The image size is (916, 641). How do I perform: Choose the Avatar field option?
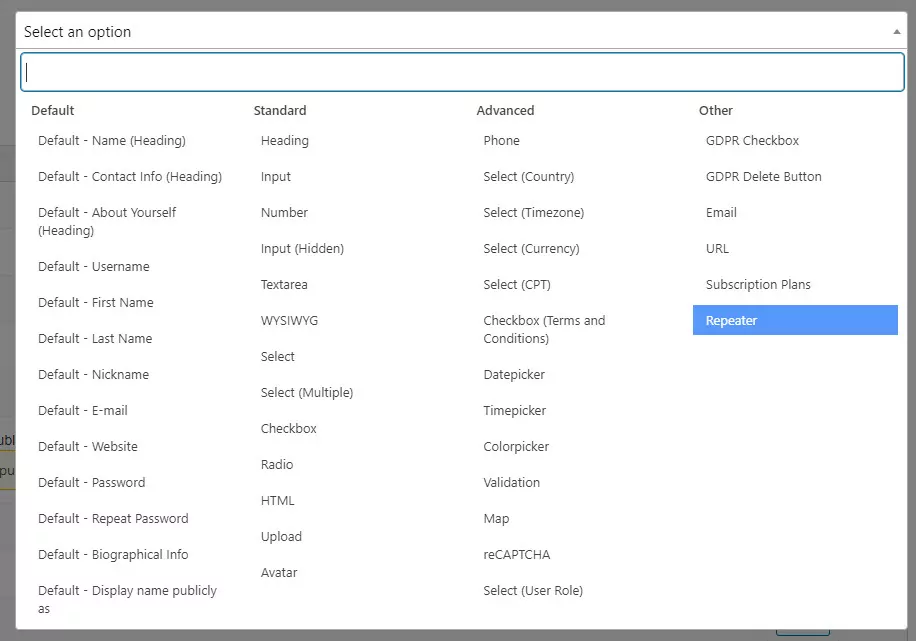click(x=279, y=572)
